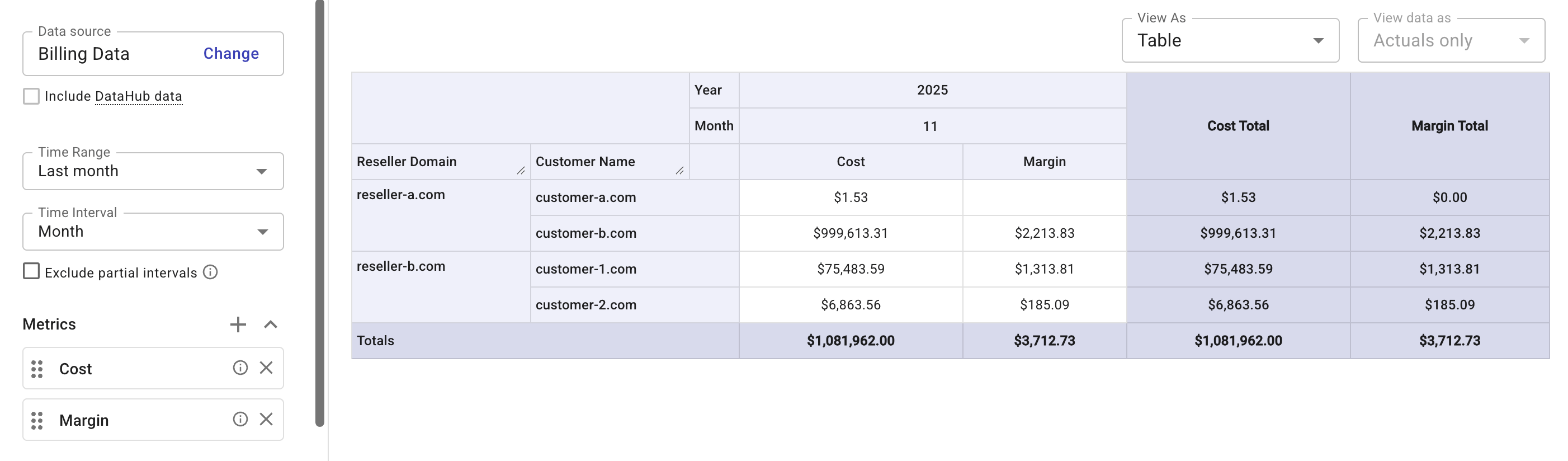
Task: Select the Margin metric chip
Action: 153,420
